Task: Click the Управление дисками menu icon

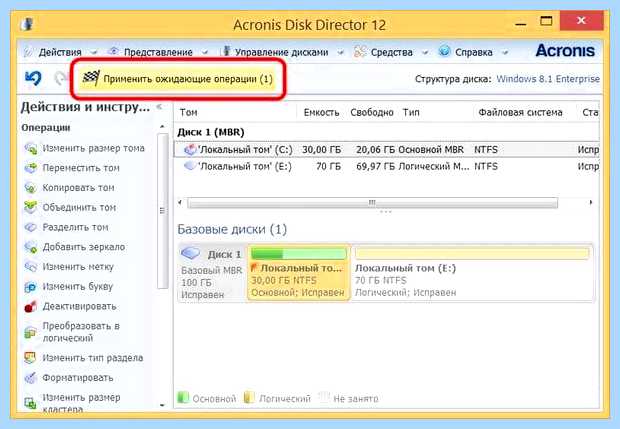Action: coord(227,51)
